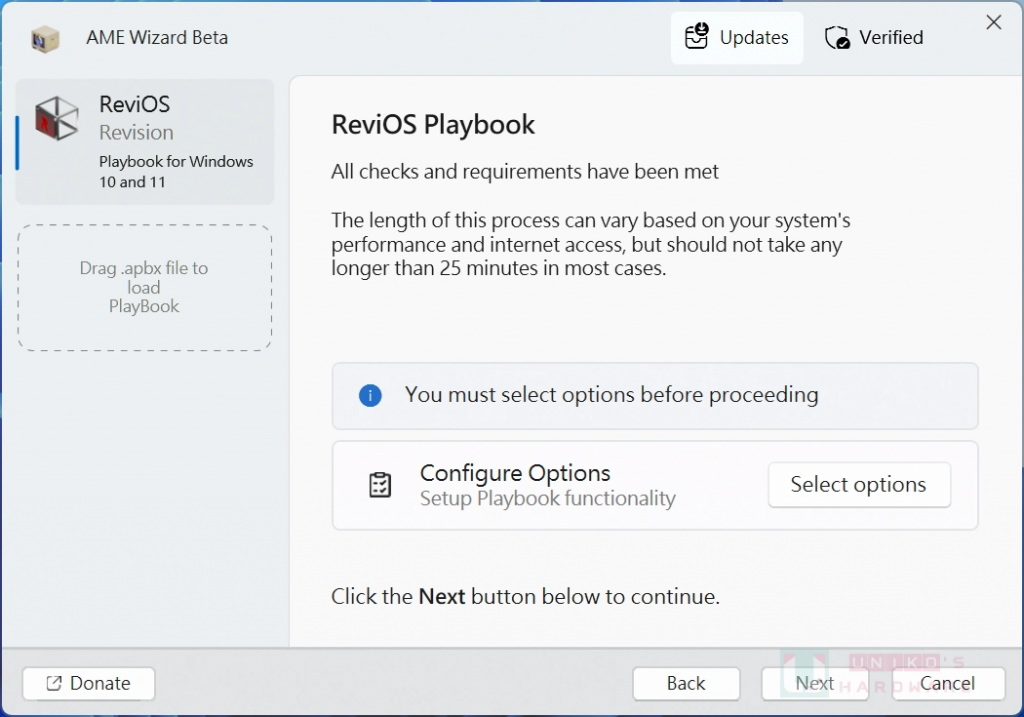Go Back to the previous step

686,683
